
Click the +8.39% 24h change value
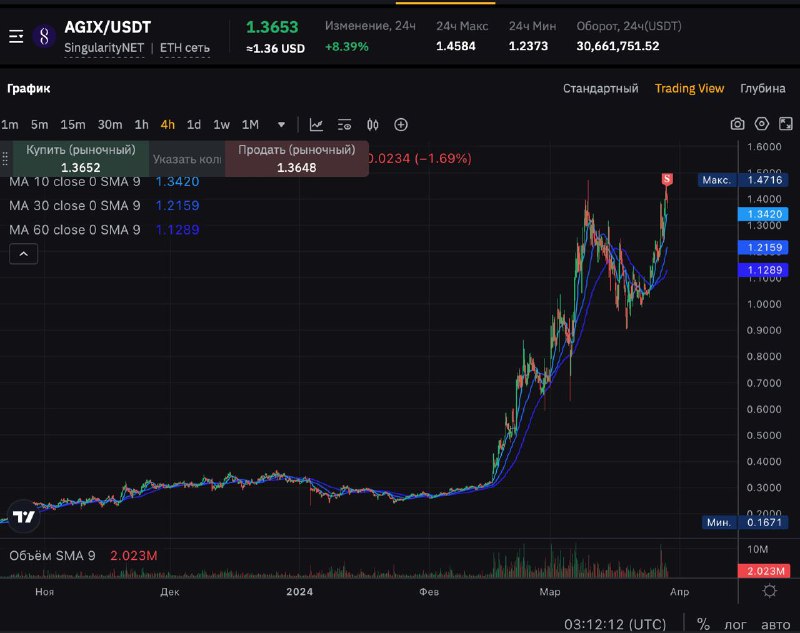pos(347,46)
